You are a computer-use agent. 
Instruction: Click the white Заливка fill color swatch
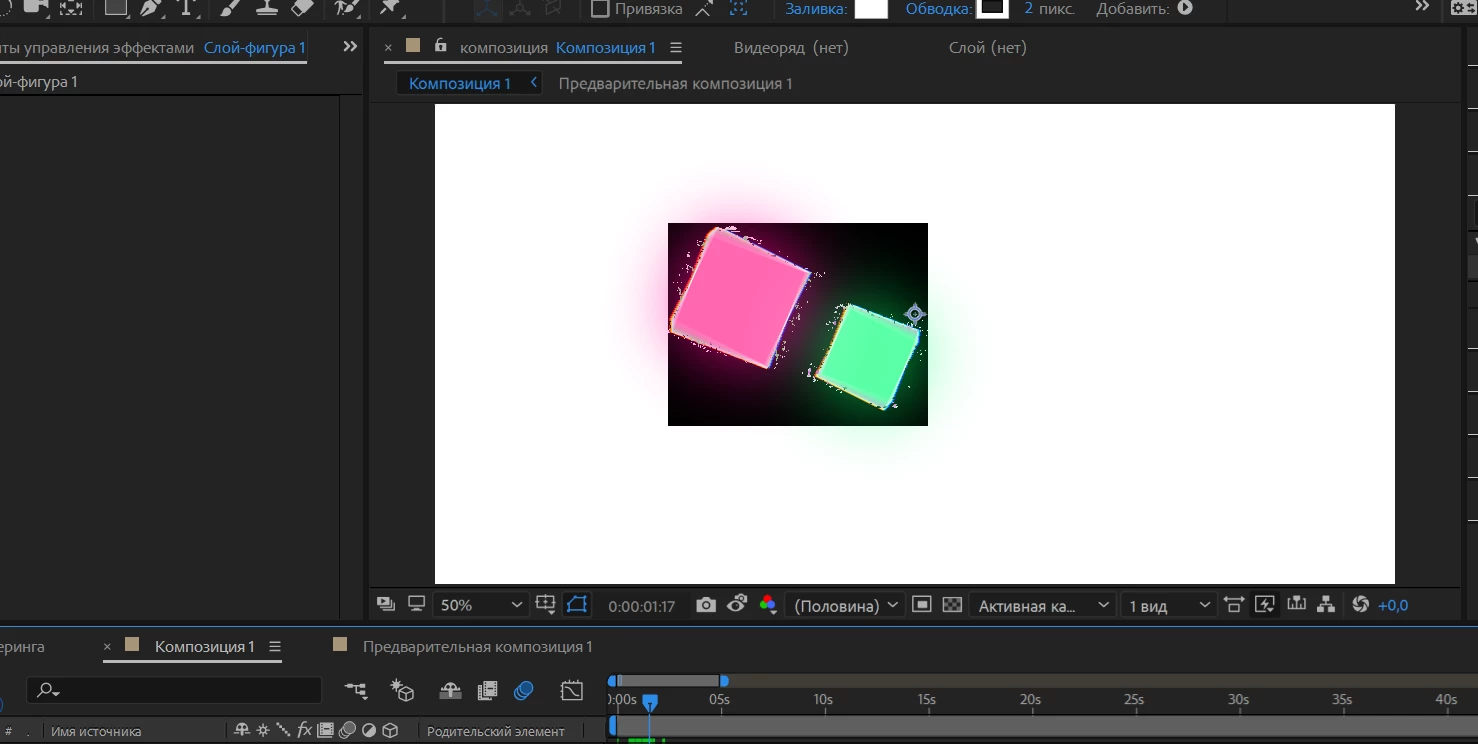coord(871,8)
